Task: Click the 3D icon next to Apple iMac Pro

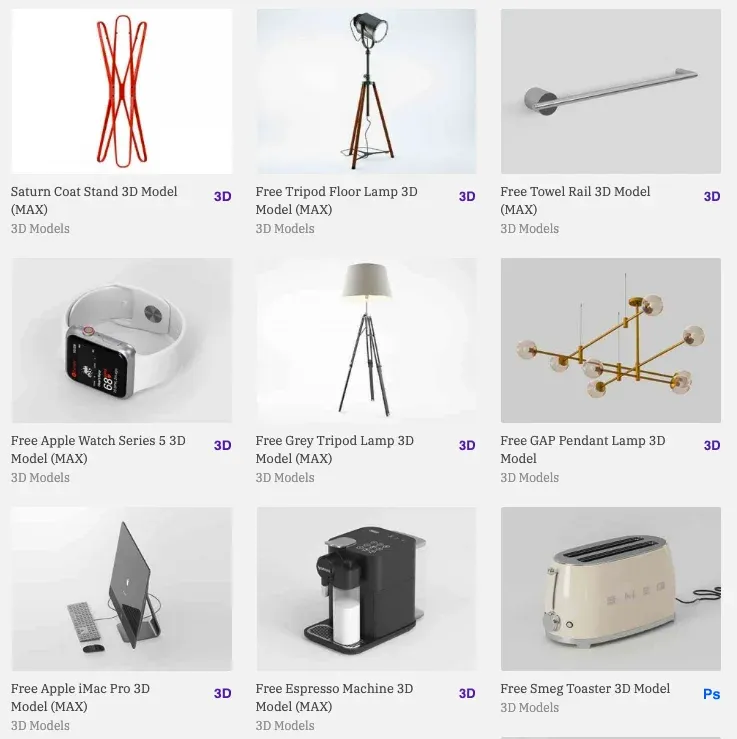Action: click(x=222, y=693)
